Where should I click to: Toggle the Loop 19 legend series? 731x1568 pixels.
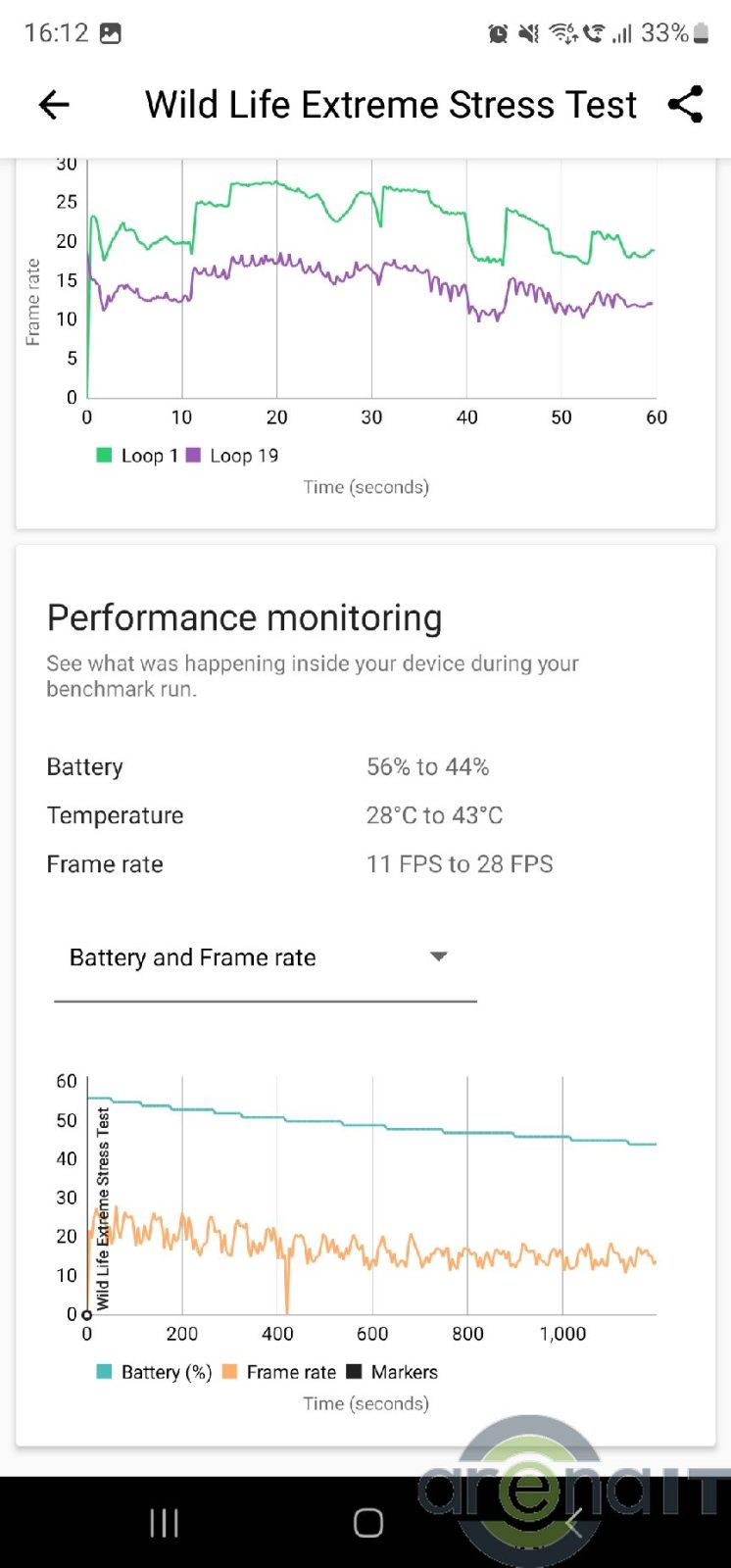[233, 456]
